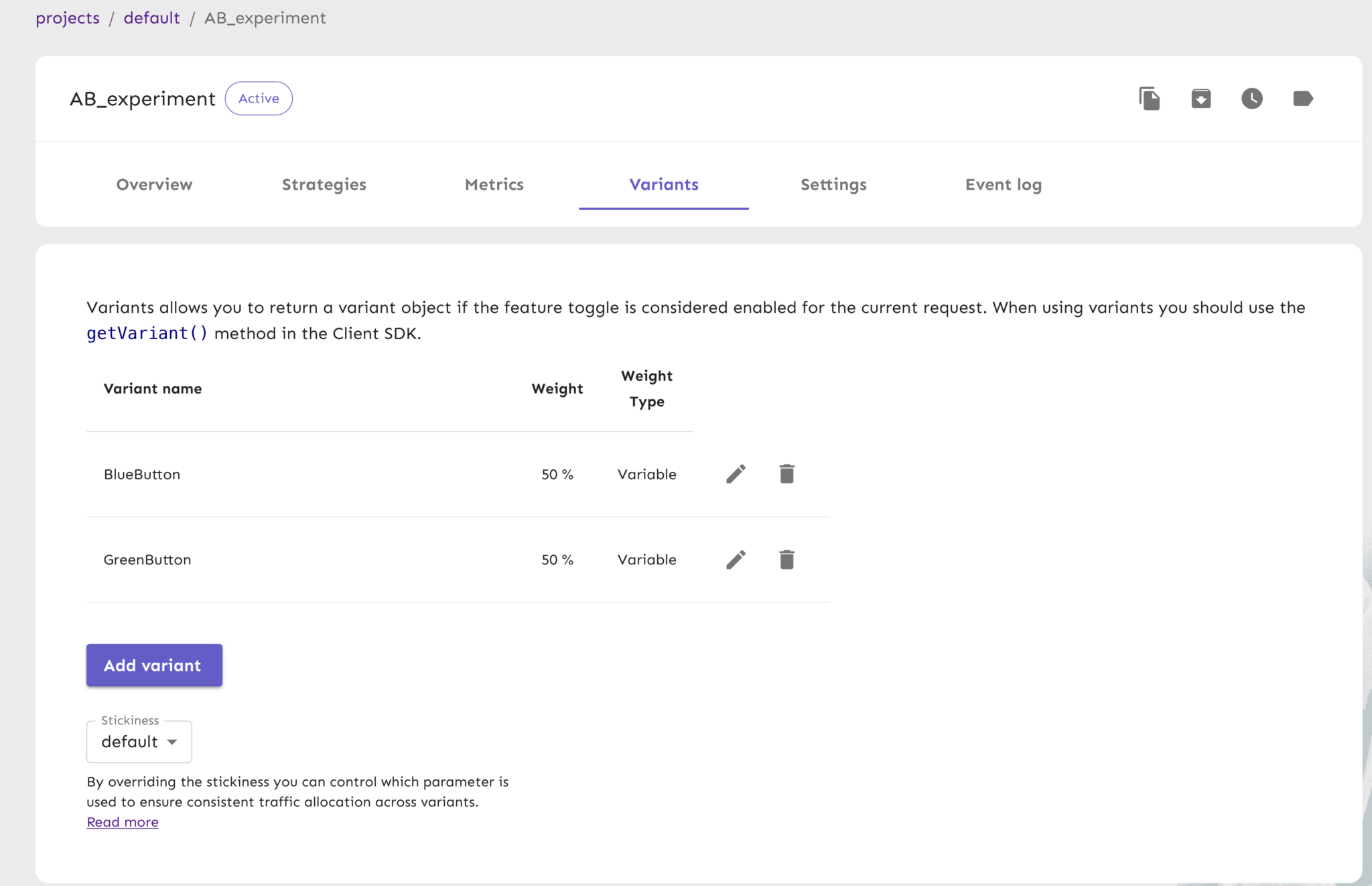This screenshot has height=886, width=1372.
Task: Open the tag icon for AB_experiment
Action: tap(1303, 98)
